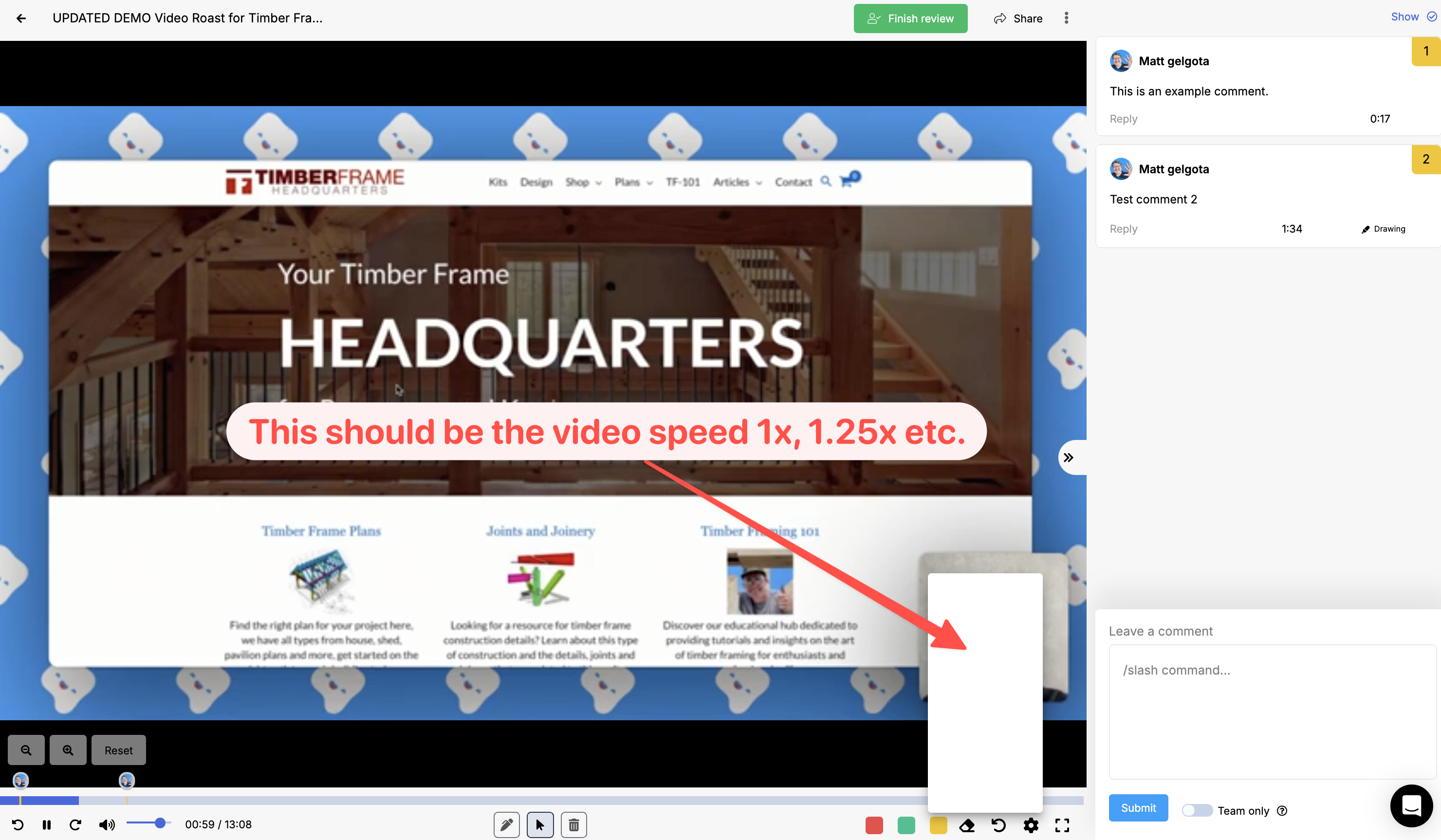
Task: Toggle the Team only switch
Action: tap(1196, 810)
